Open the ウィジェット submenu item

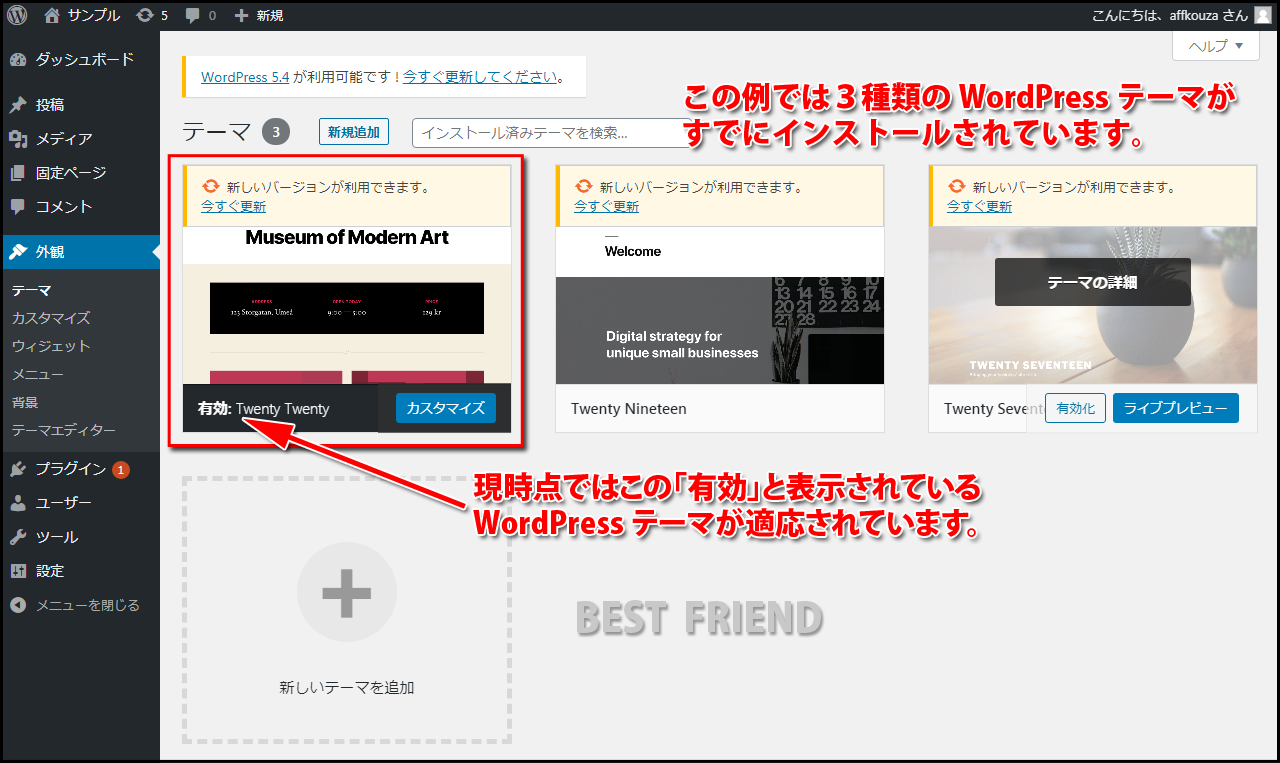coord(51,346)
